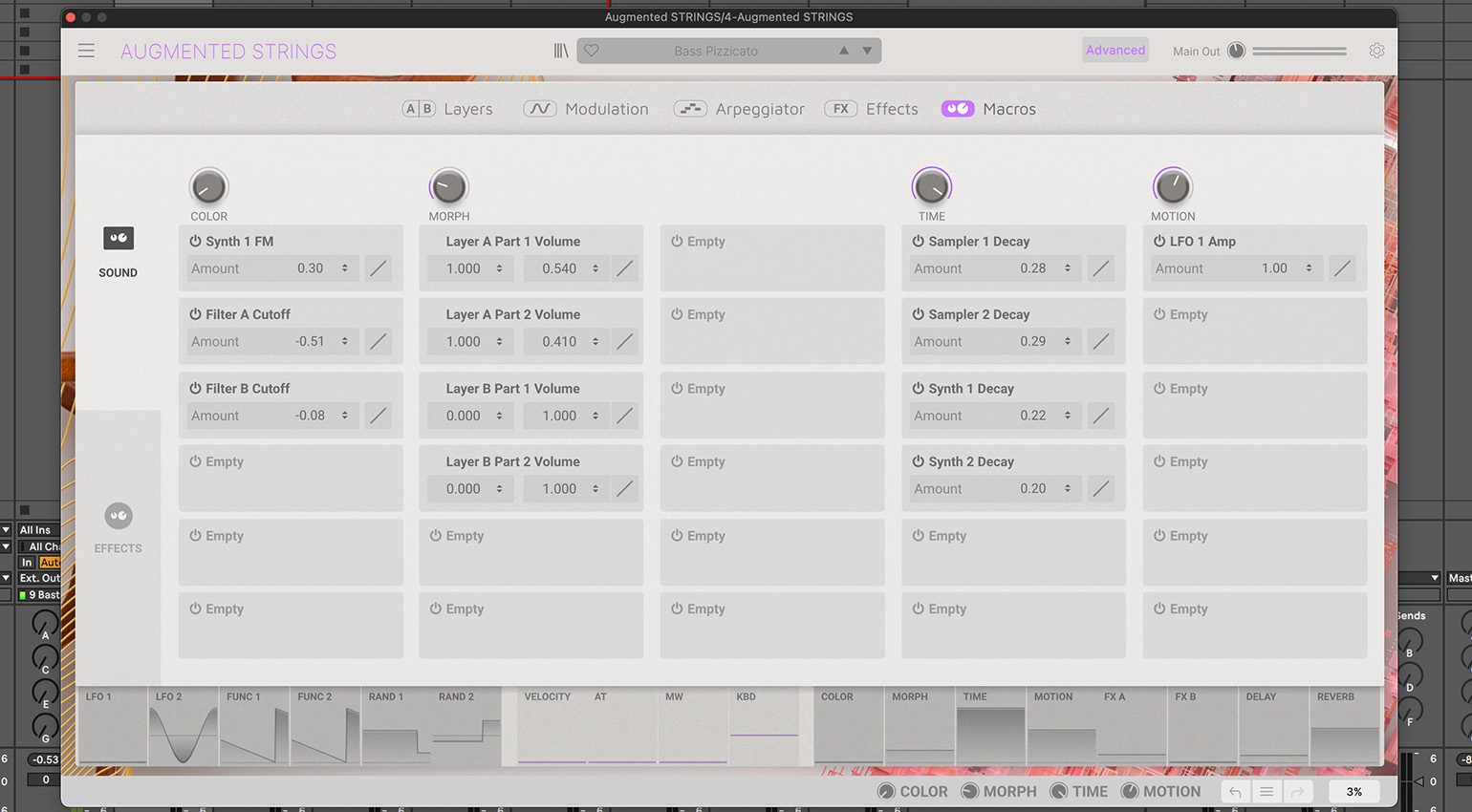
Task: Toggle Sampler 2 Decay destination power
Action: [x=919, y=314]
